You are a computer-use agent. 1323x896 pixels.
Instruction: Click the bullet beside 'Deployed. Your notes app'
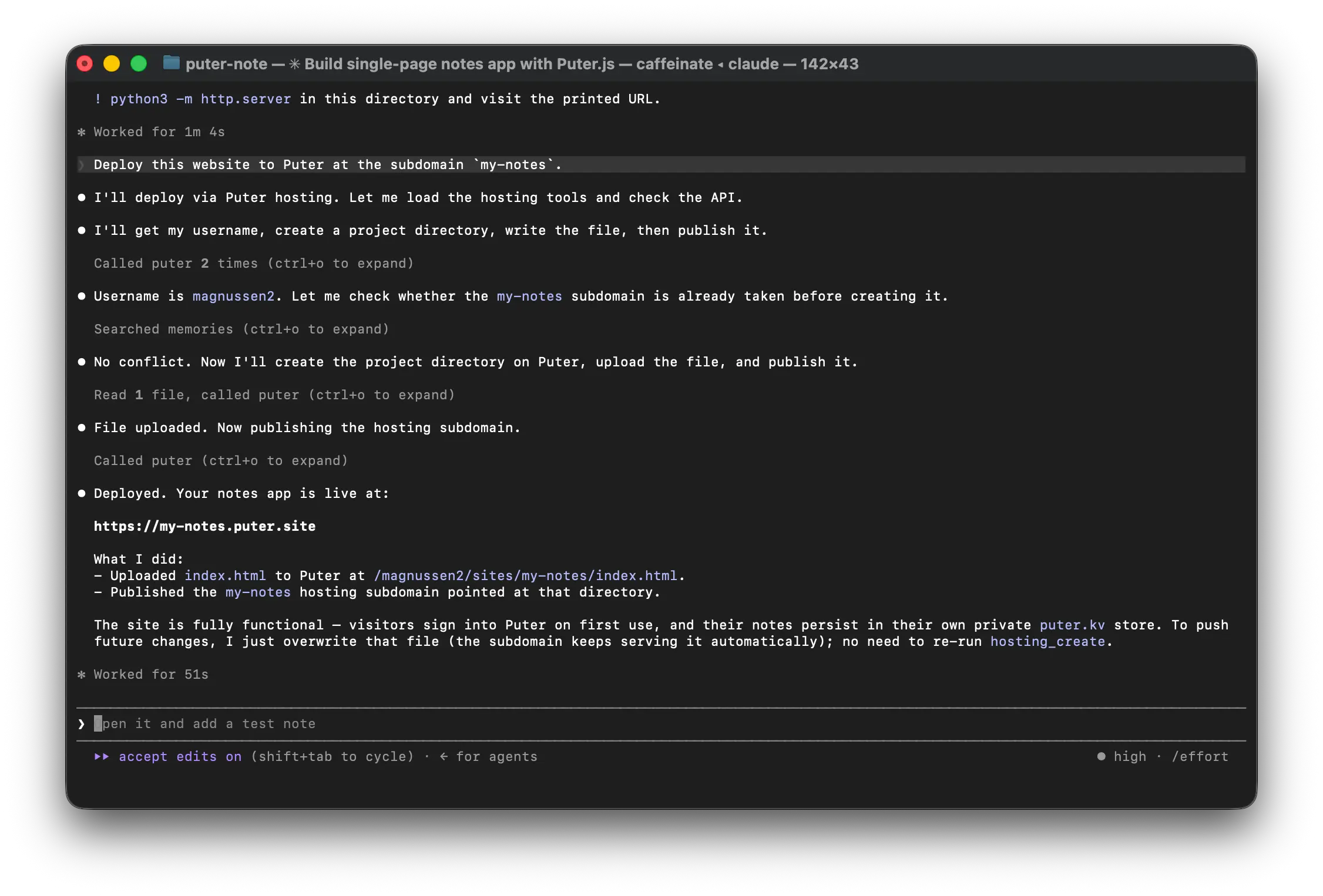click(x=82, y=494)
